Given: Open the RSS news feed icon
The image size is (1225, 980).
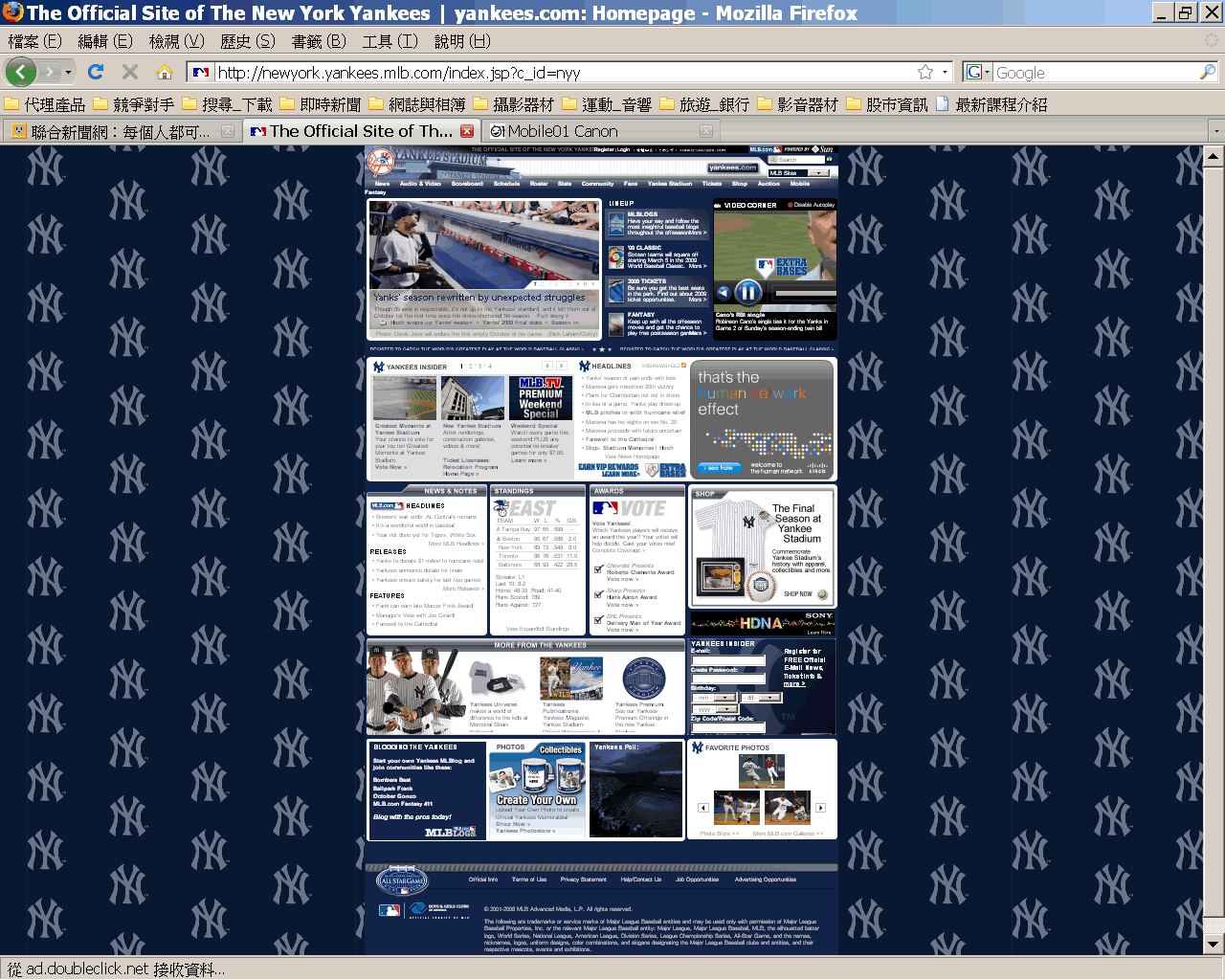Looking at the screenshot, I should [x=683, y=366].
